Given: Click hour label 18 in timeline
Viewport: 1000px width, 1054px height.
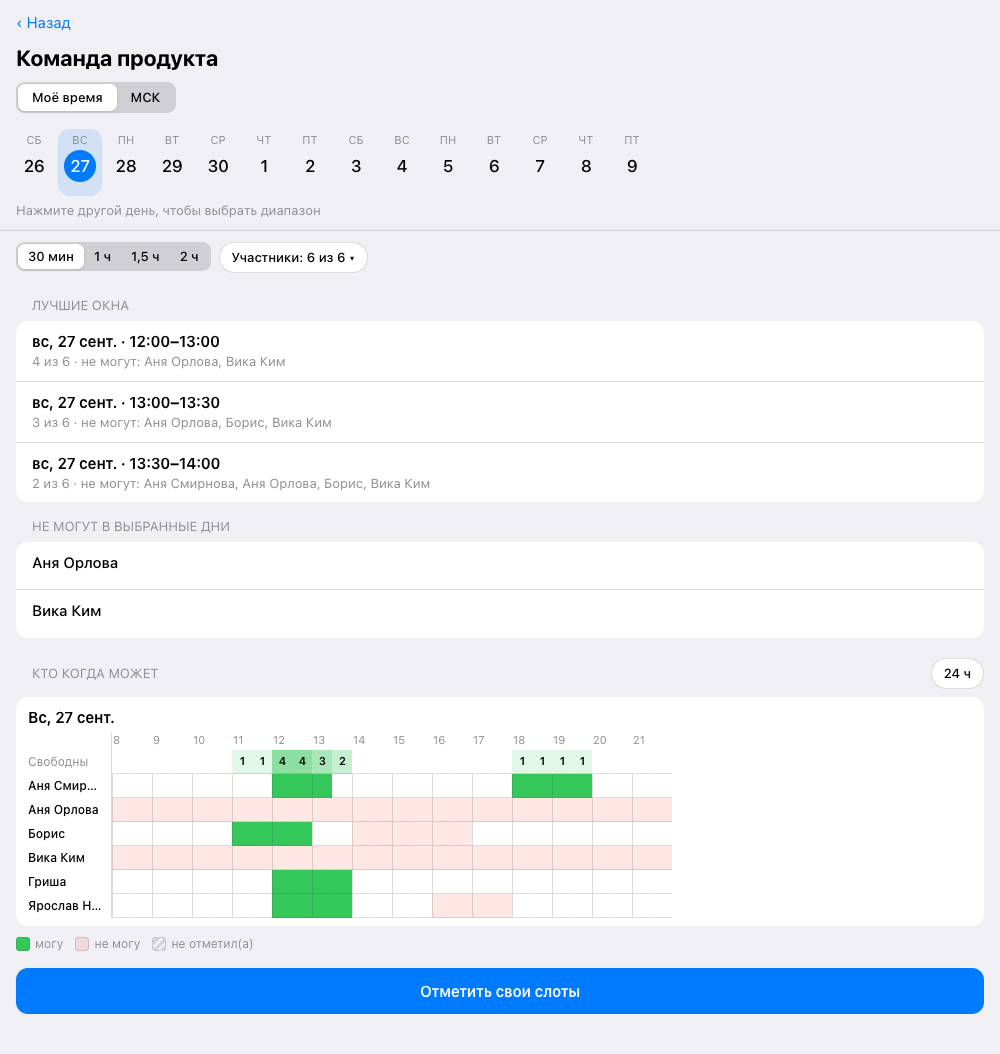Looking at the screenshot, I should pyautogui.click(x=519, y=740).
